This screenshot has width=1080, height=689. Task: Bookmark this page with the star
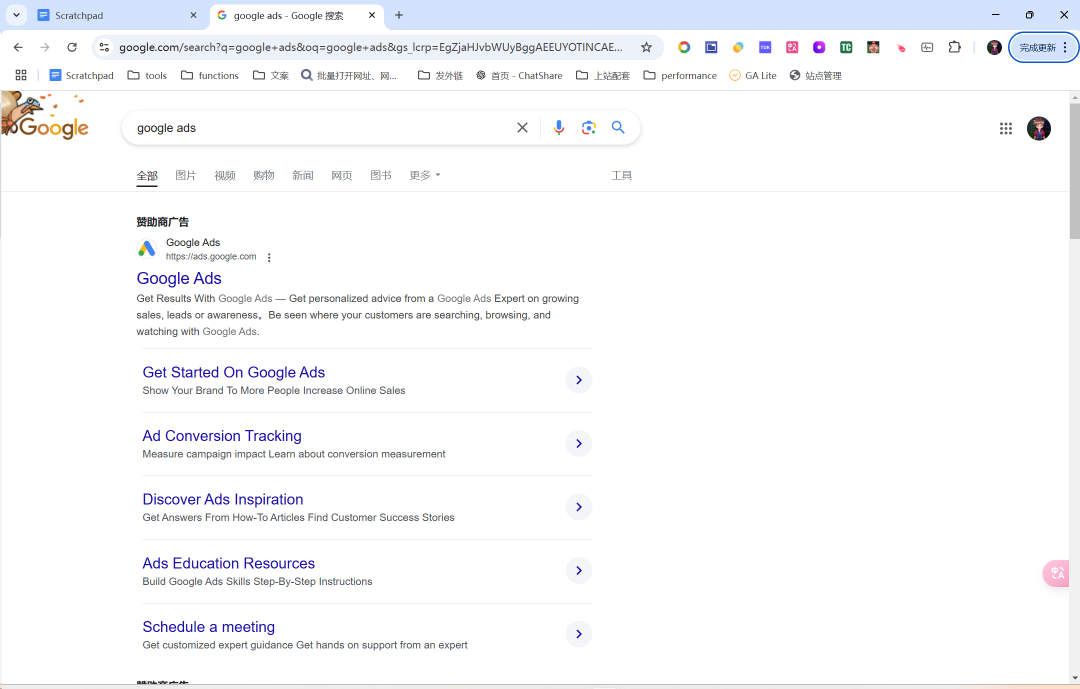[x=646, y=47]
